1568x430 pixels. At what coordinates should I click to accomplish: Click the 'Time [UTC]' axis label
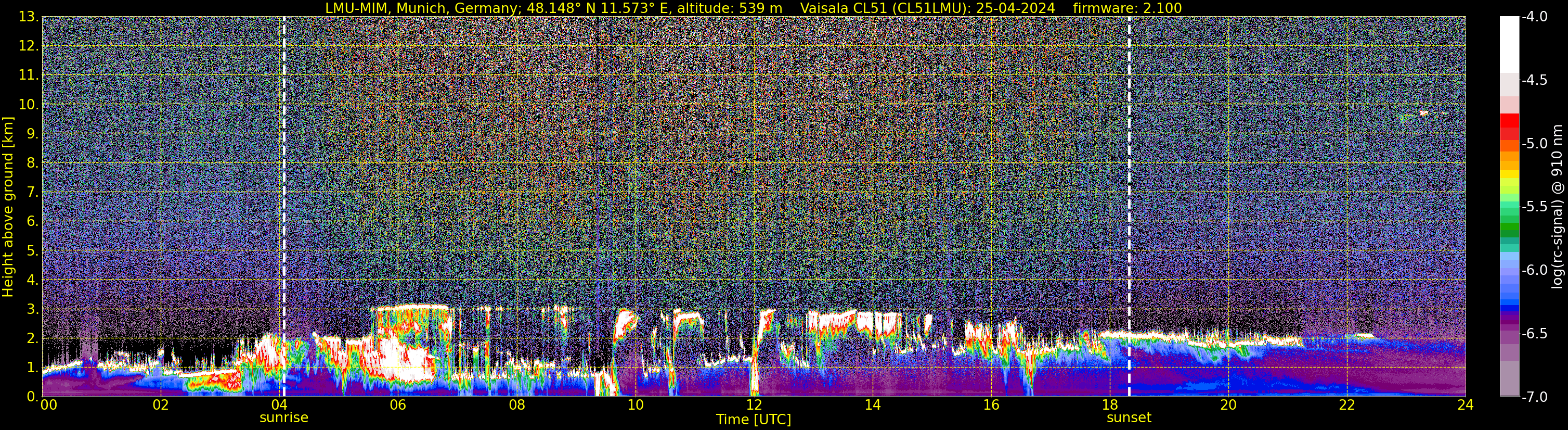pos(754,420)
